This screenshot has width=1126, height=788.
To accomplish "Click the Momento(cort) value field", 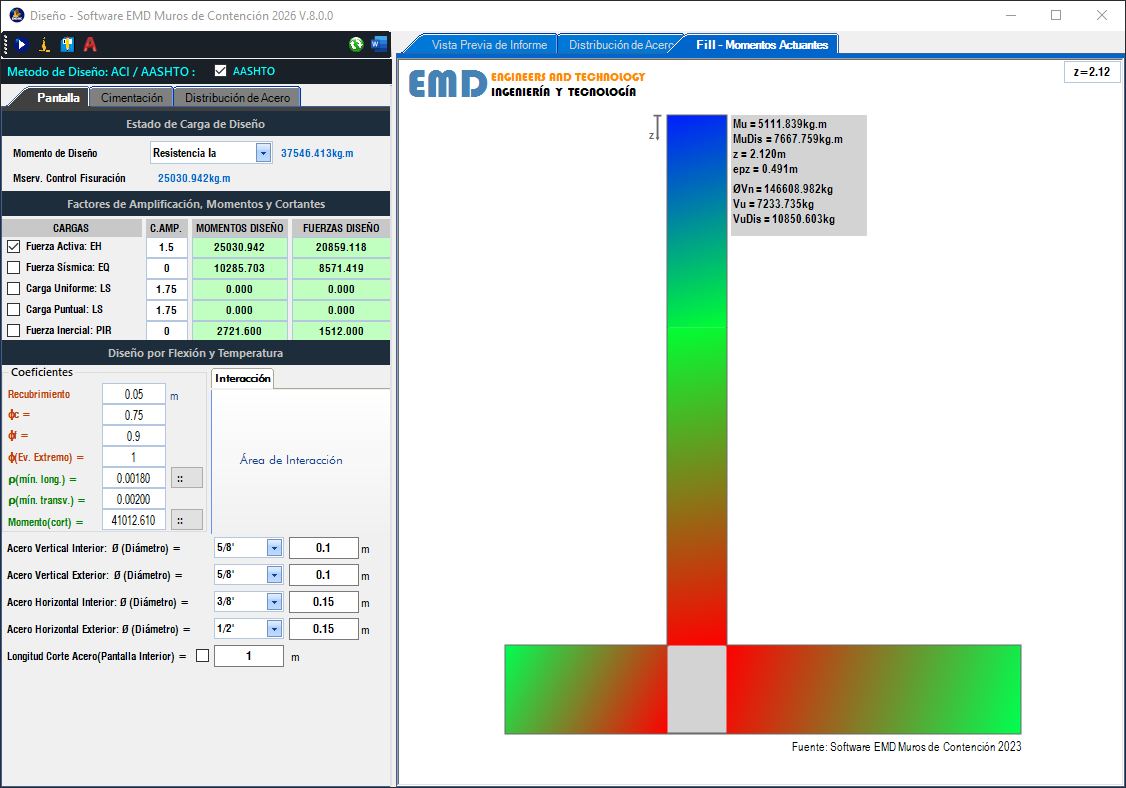I will coord(134,520).
